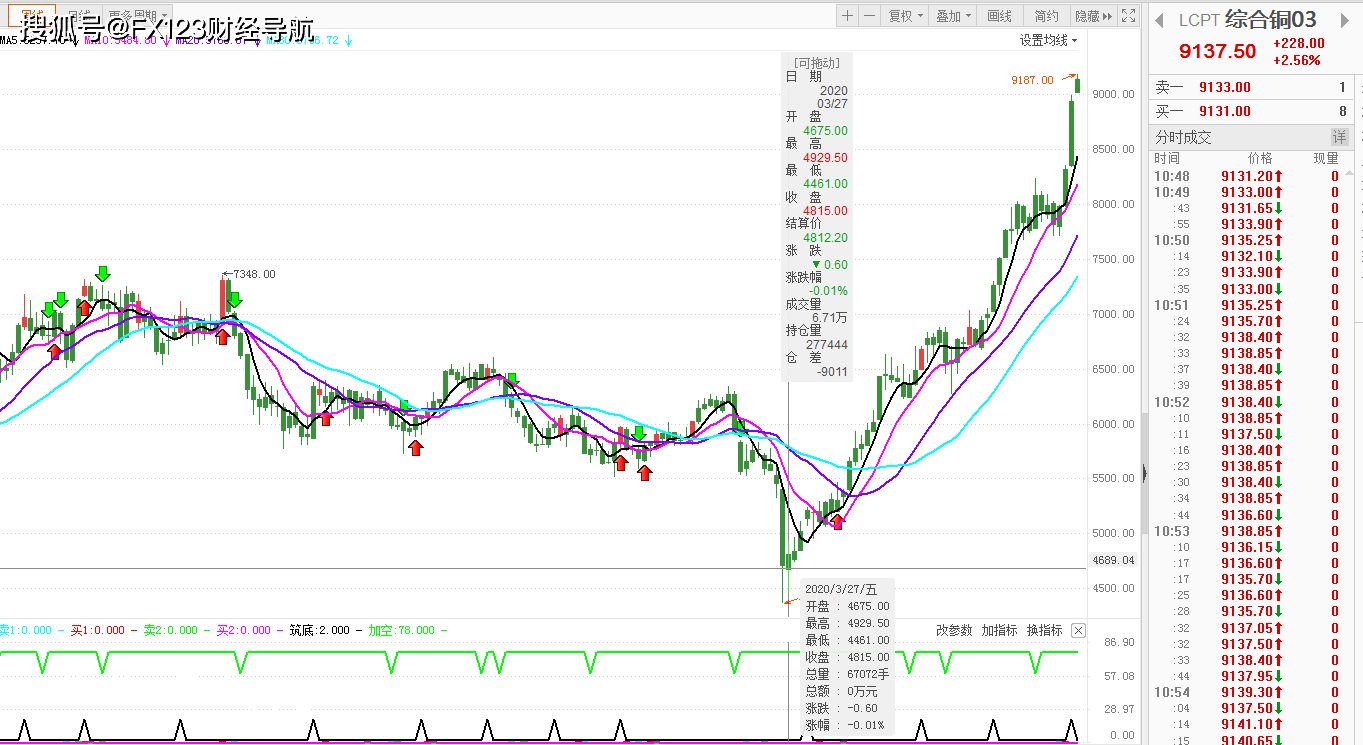Switch to 简约 simple view
Screen dimensions: 1363x745
click(x=1046, y=16)
